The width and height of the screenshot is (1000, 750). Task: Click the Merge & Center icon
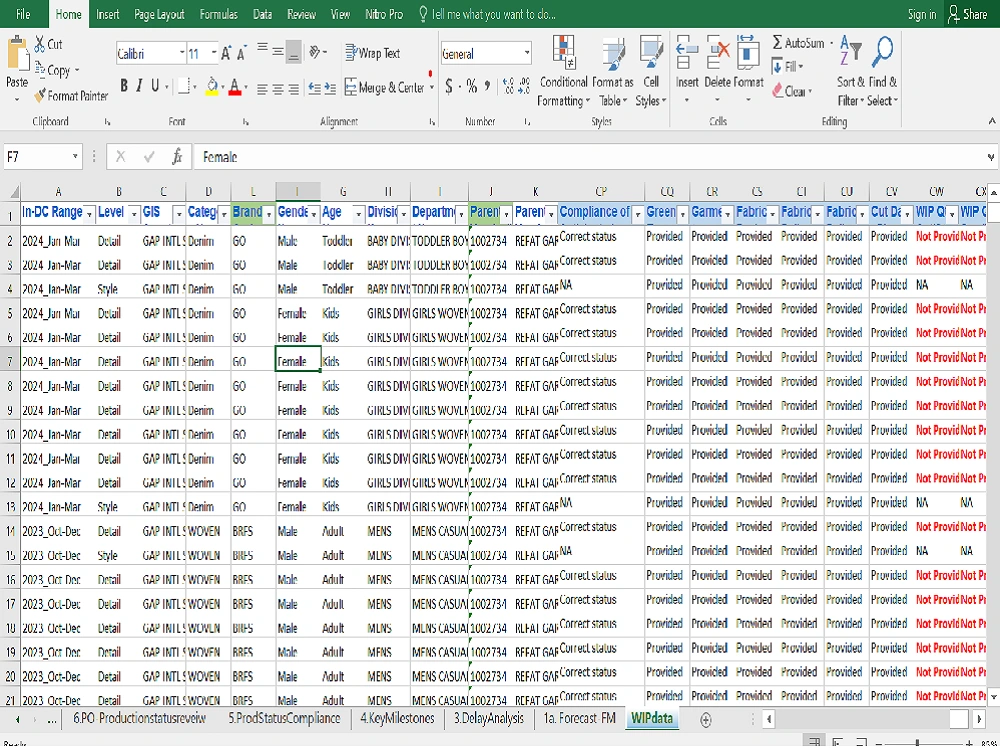tap(351, 87)
